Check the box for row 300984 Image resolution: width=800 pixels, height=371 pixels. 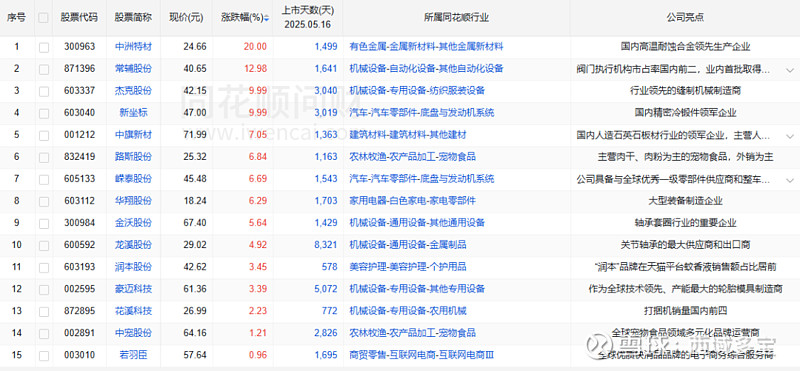pos(44,224)
